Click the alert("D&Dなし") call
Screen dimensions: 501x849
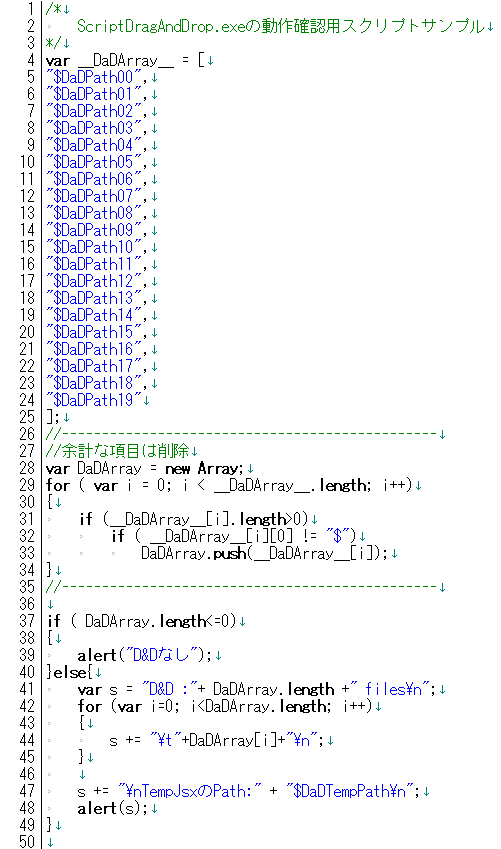coord(145,655)
